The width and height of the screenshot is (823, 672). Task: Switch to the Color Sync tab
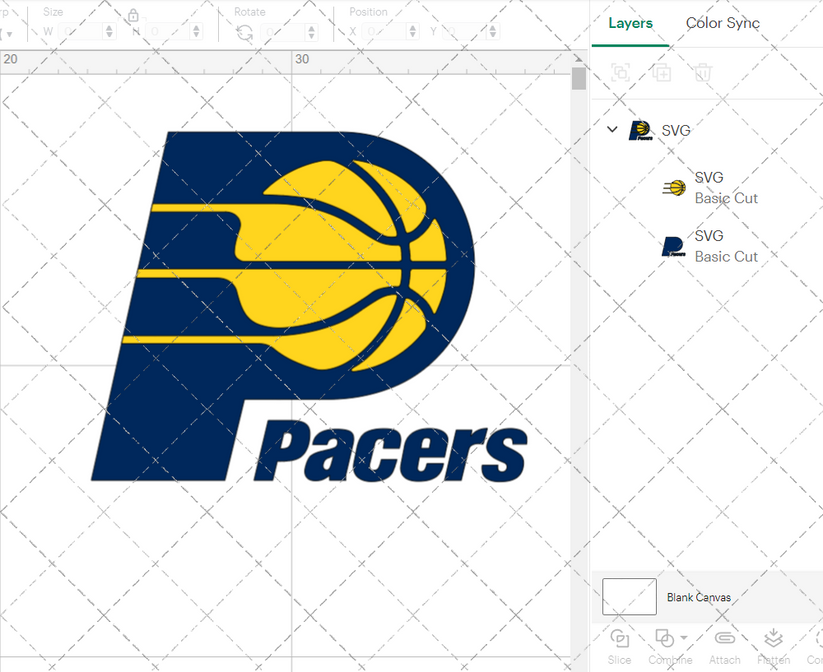pyautogui.click(x=722, y=23)
